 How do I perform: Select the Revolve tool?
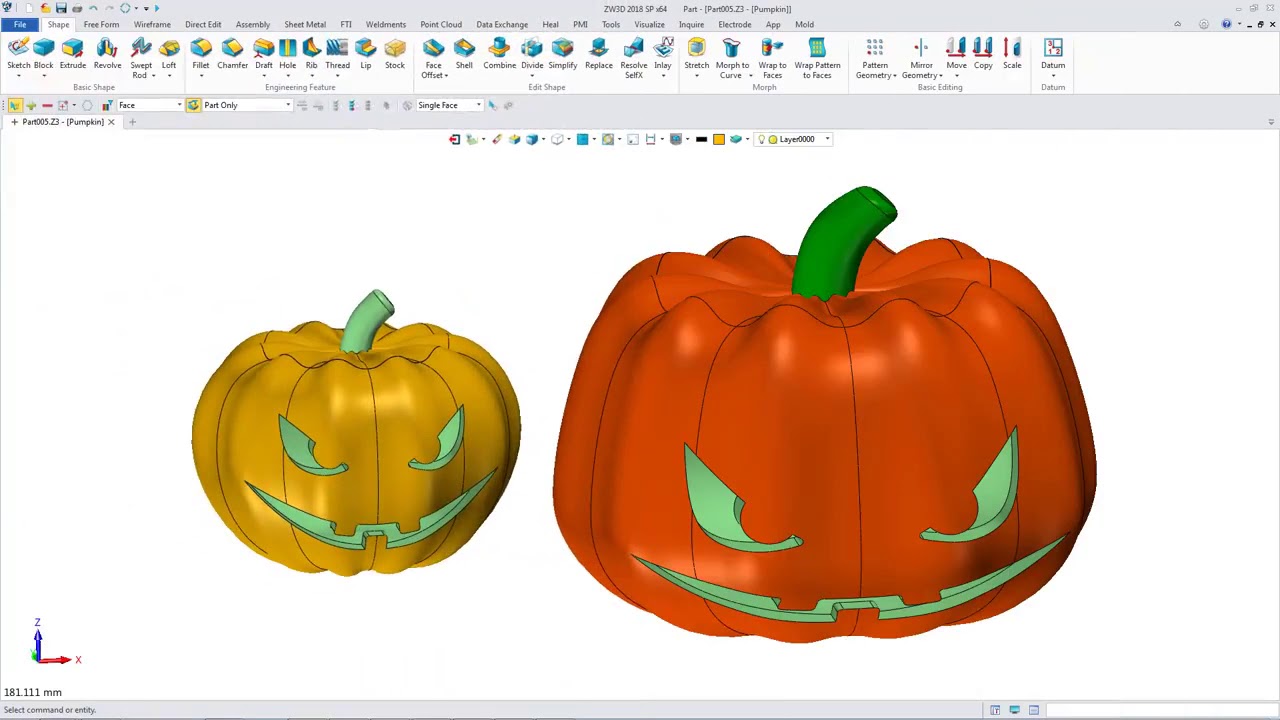[x=107, y=55]
